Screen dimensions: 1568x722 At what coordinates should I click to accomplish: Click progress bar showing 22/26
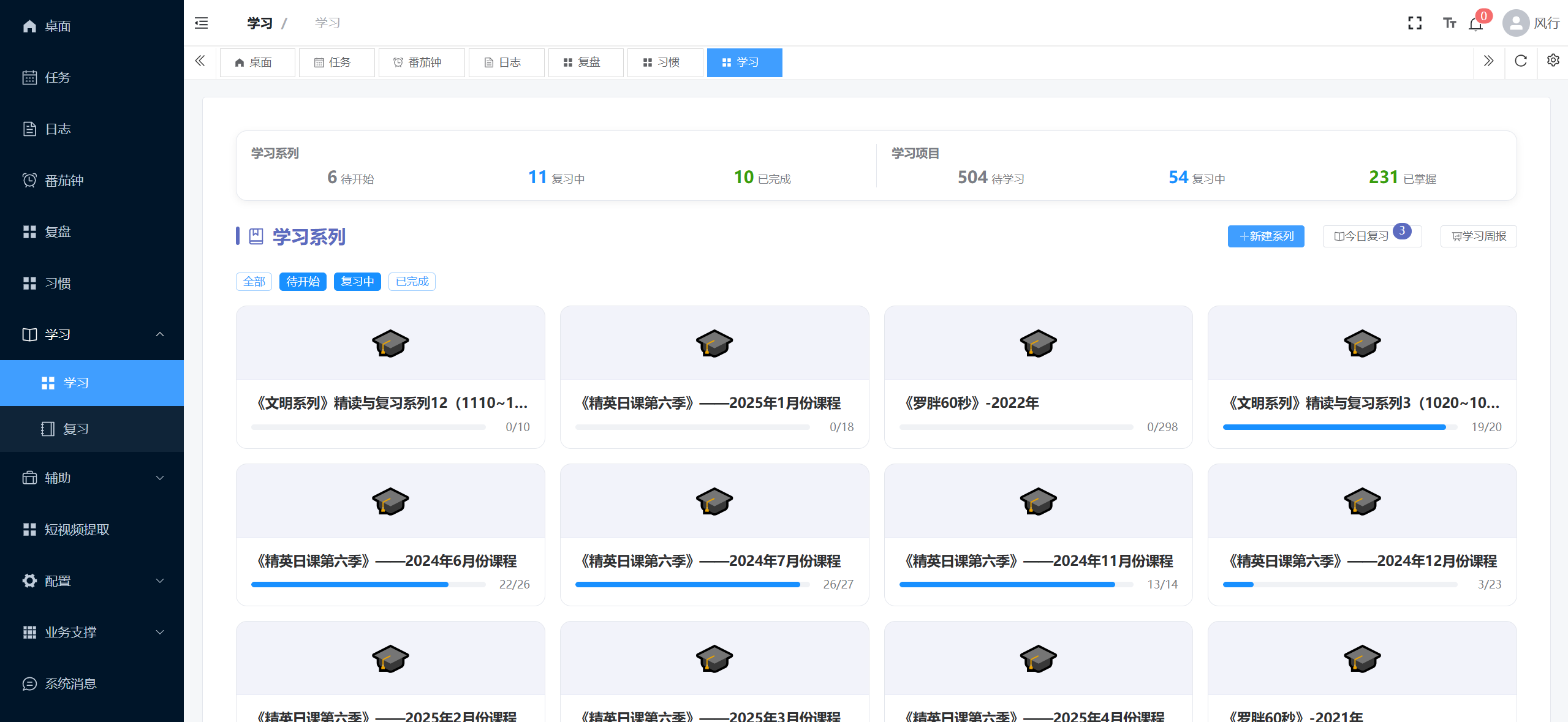[x=368, y=585]
